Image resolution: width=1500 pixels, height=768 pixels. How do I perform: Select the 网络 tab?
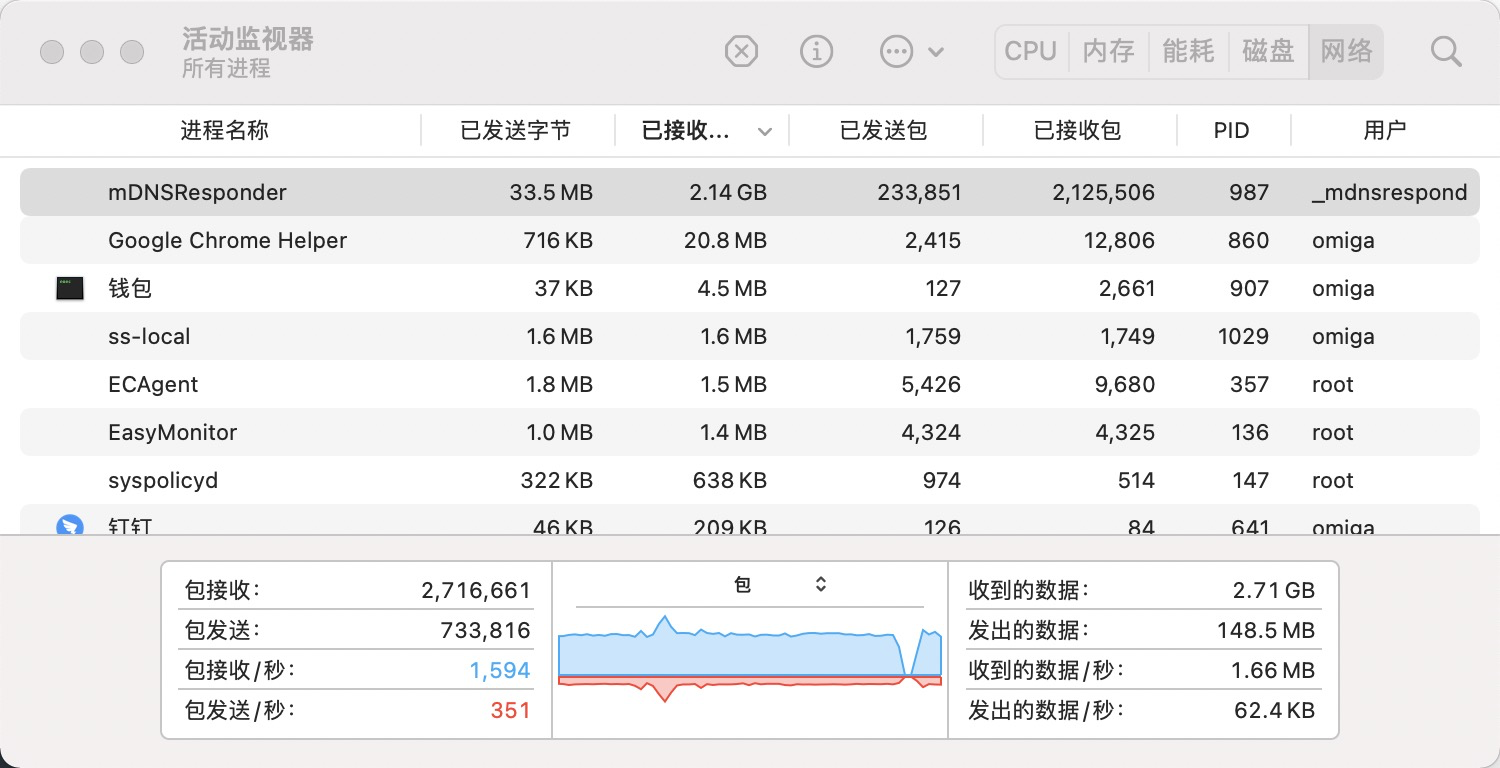1346,51
